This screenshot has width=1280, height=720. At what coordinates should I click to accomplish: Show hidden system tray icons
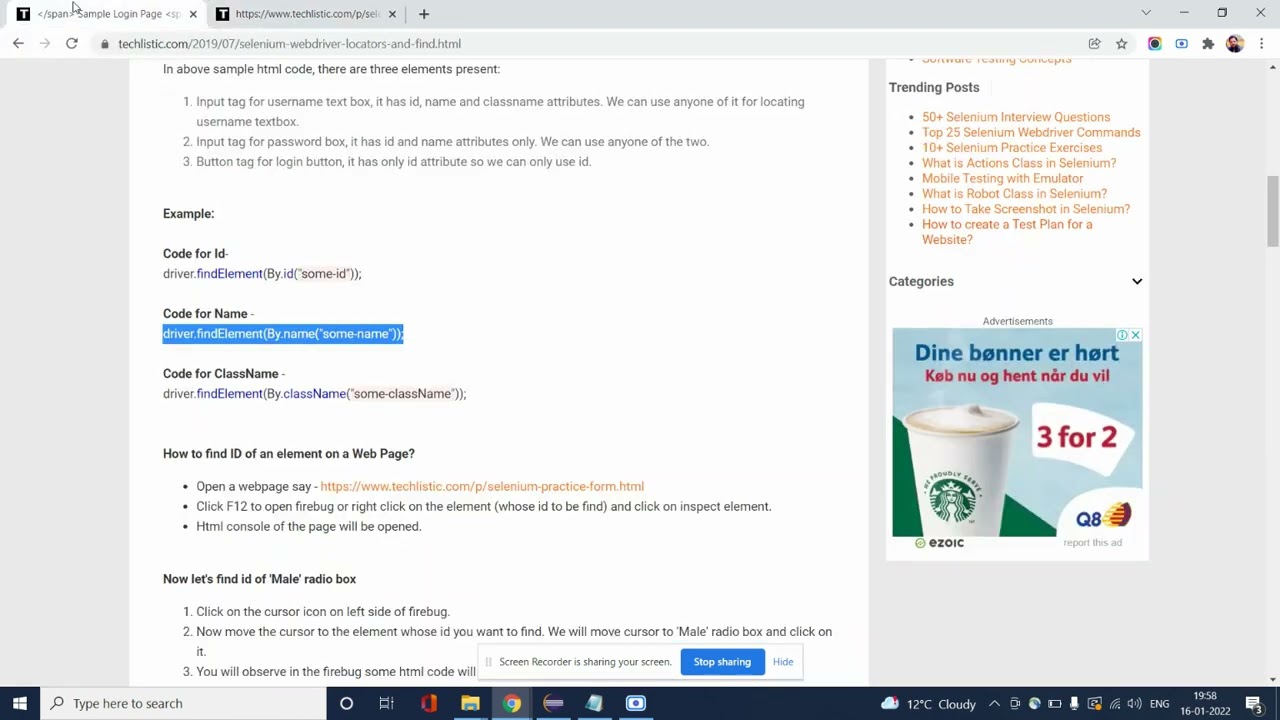pos(994,704)
